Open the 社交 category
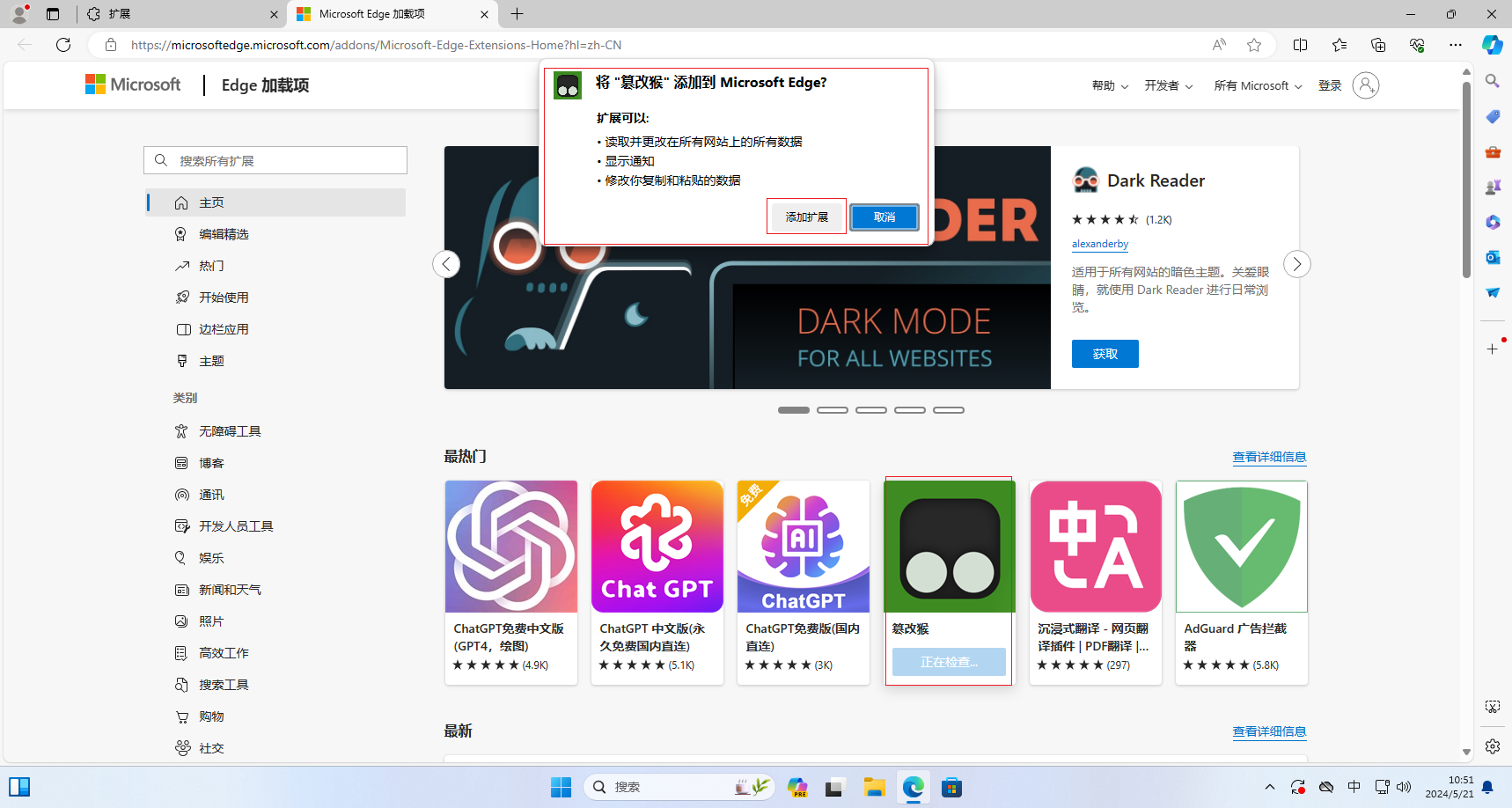 click(x=275, y=748)
